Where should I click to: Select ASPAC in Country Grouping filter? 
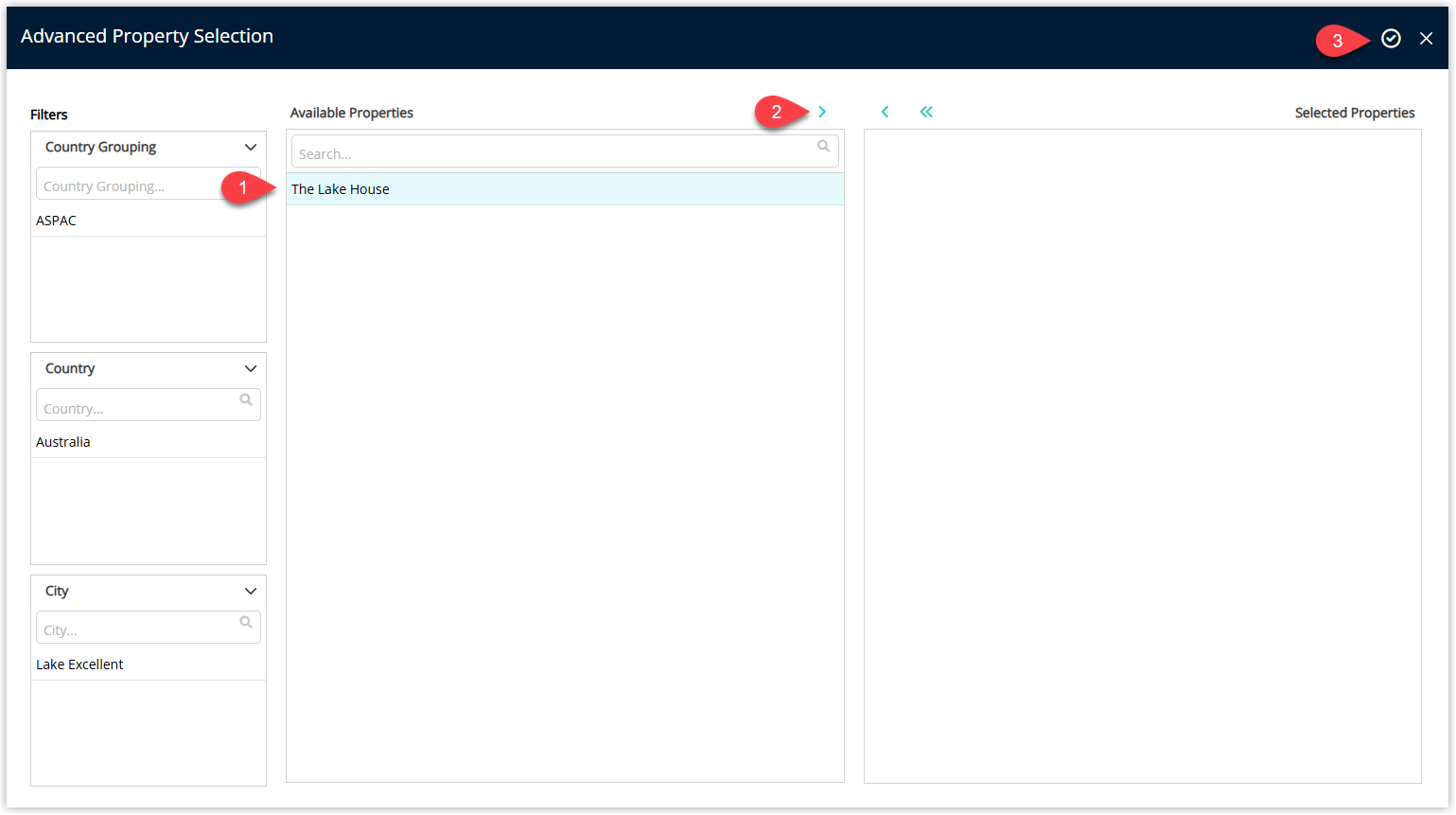[x=149, y=221]
